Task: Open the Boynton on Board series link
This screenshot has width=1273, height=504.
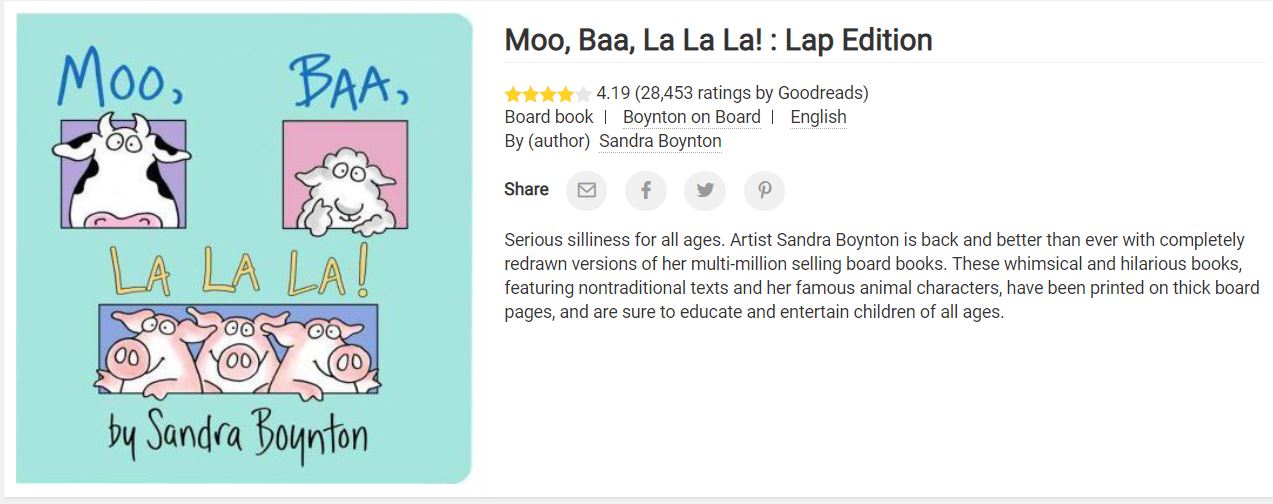Action: [691, 117]
